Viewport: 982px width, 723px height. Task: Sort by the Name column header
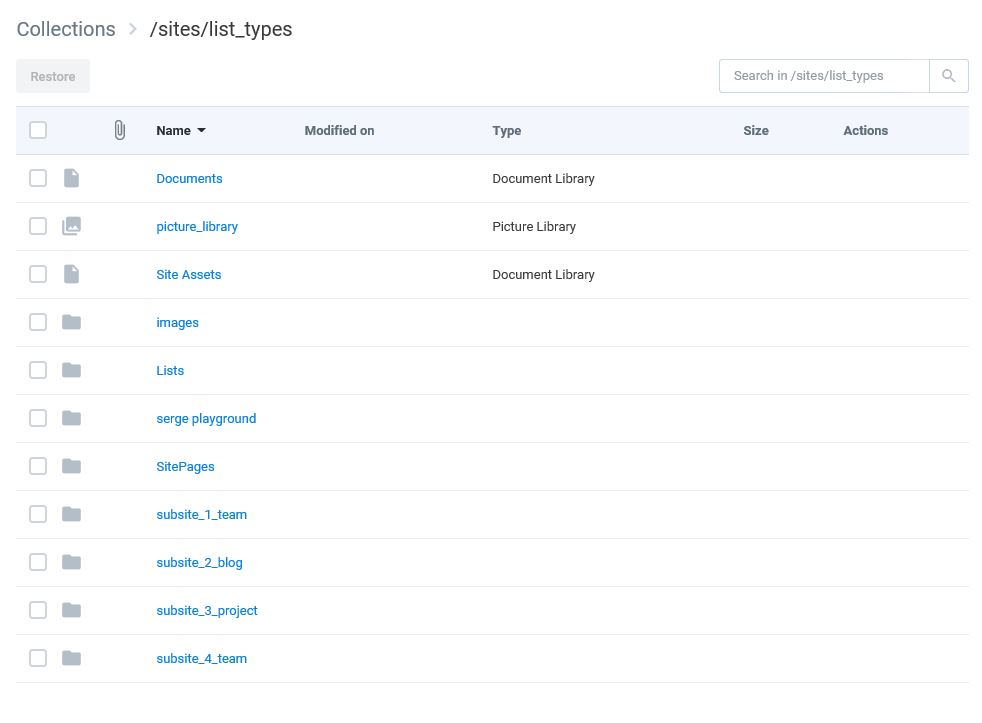click(x=181, y=130)
